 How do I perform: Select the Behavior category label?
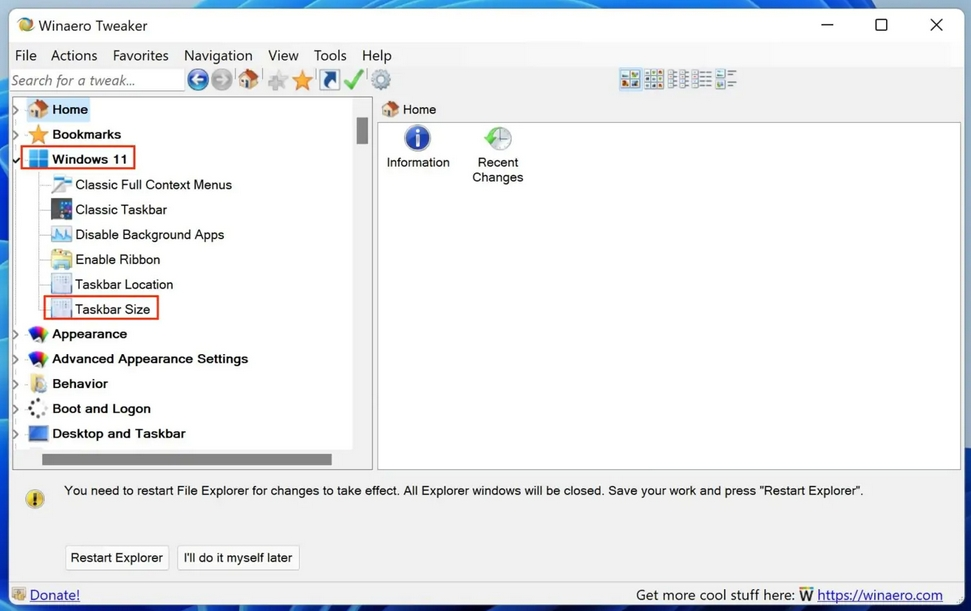coord(80,383)
